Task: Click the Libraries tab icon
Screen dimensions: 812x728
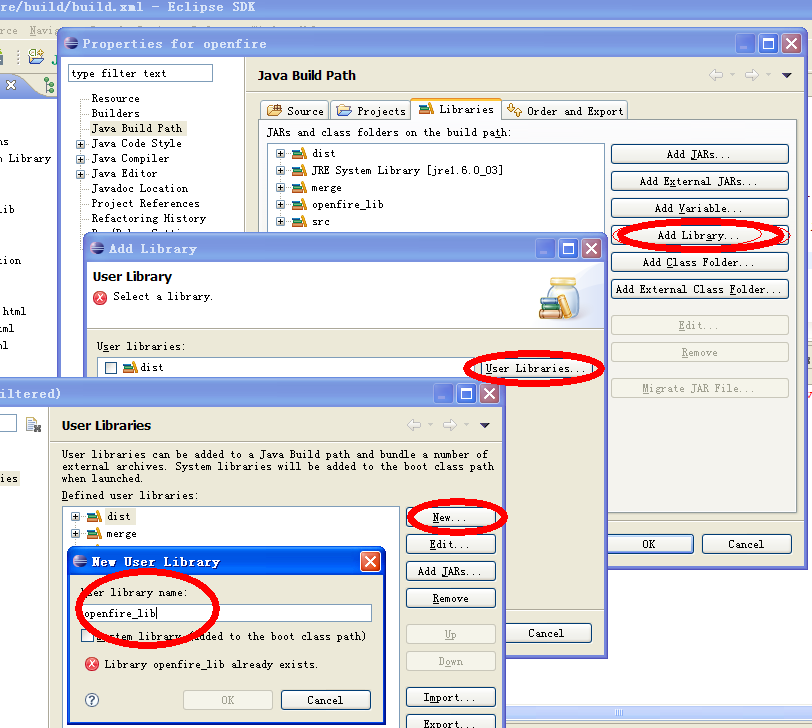Action: [x=426, y=109]
